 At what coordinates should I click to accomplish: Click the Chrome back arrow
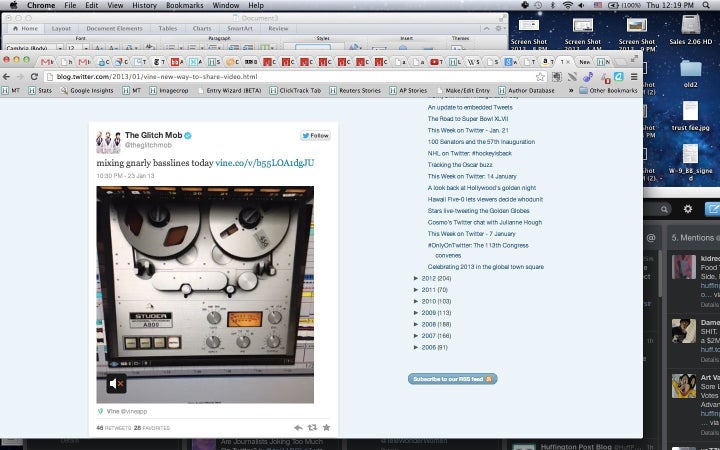(x=6, y=77)
